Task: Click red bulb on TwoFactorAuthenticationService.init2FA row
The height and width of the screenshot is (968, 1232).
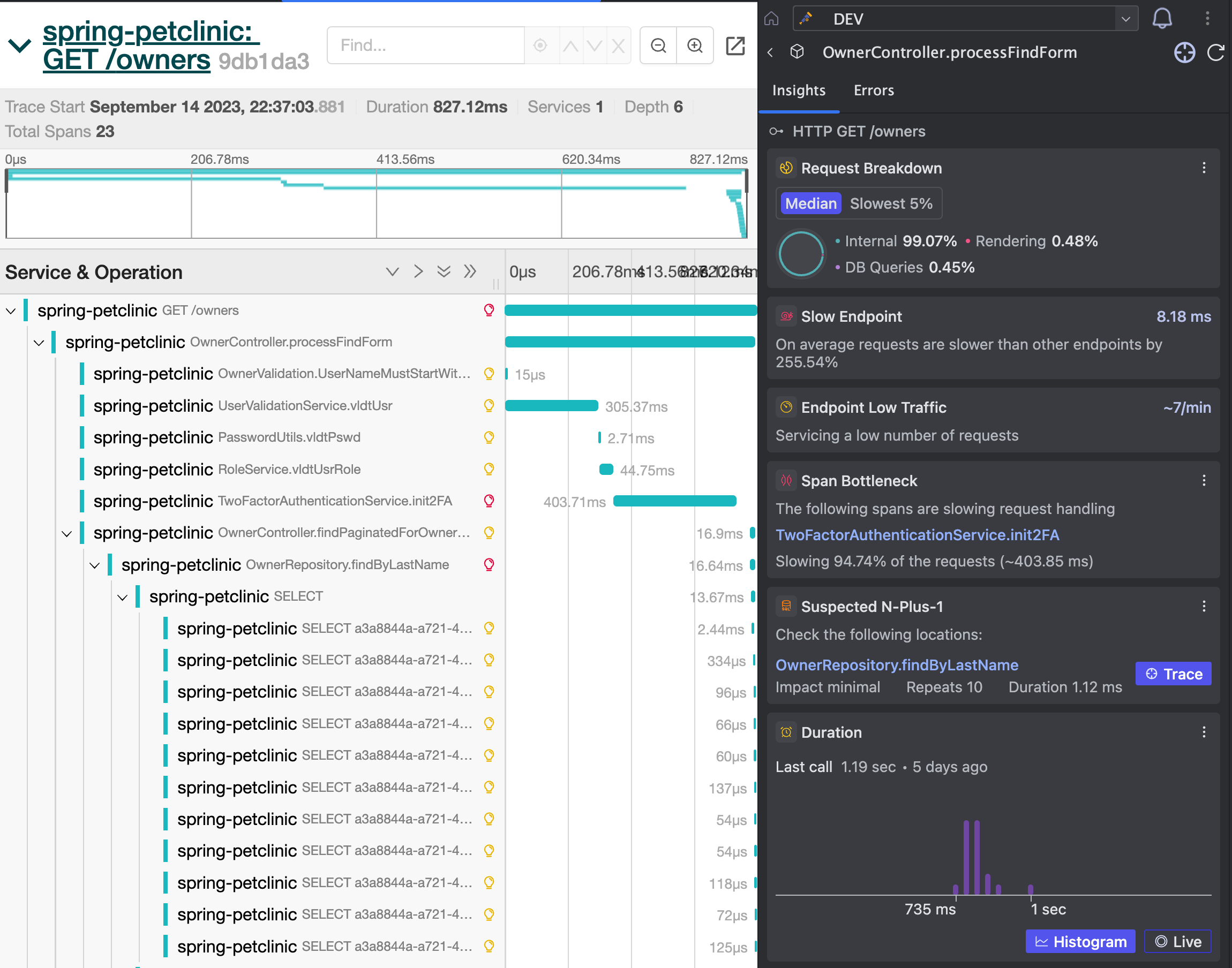Action: pos(489,501)
